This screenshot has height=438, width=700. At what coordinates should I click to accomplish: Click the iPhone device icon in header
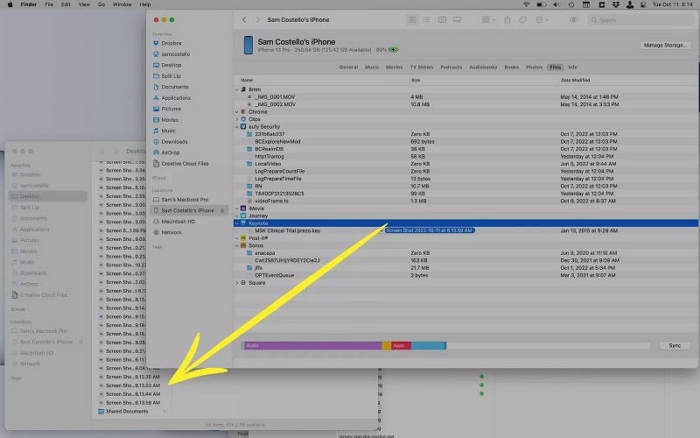[249, 43]
